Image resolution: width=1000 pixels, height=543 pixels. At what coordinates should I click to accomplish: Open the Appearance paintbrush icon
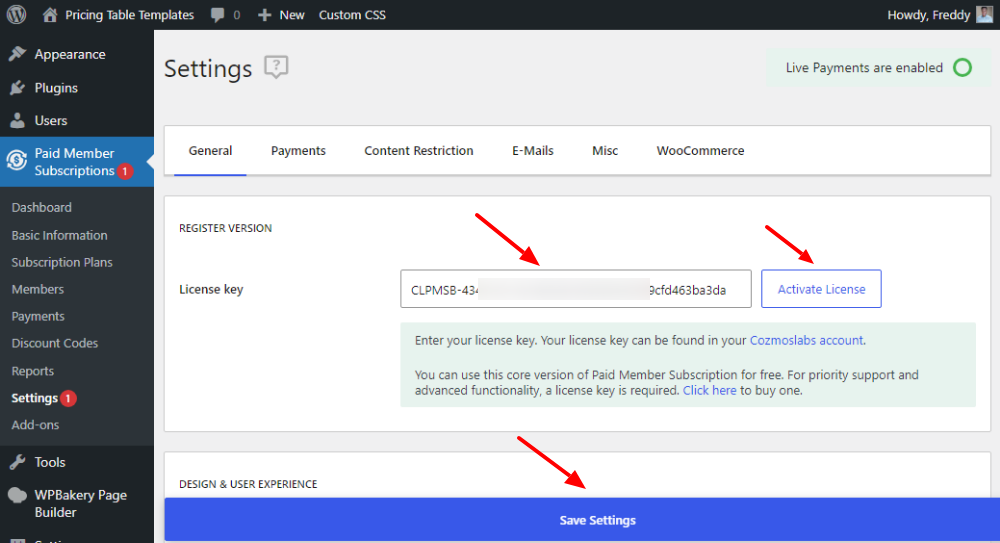17,54
